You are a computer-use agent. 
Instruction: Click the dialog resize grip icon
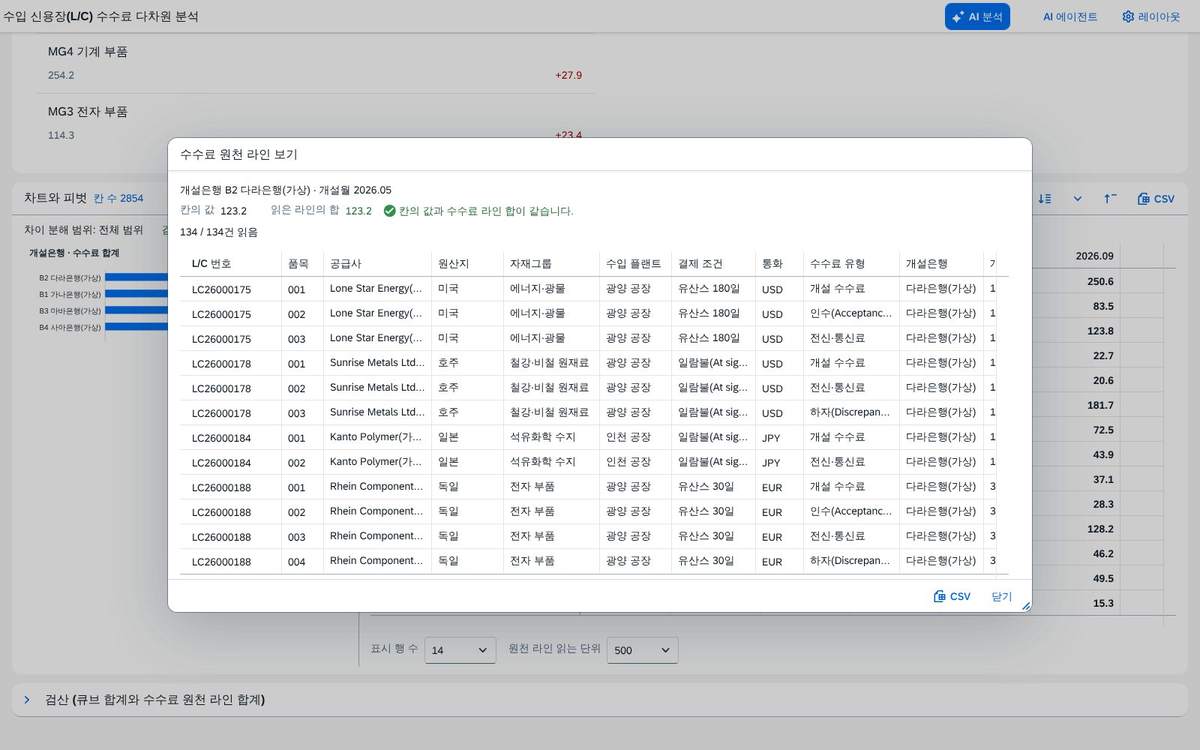coord(1025,605)
